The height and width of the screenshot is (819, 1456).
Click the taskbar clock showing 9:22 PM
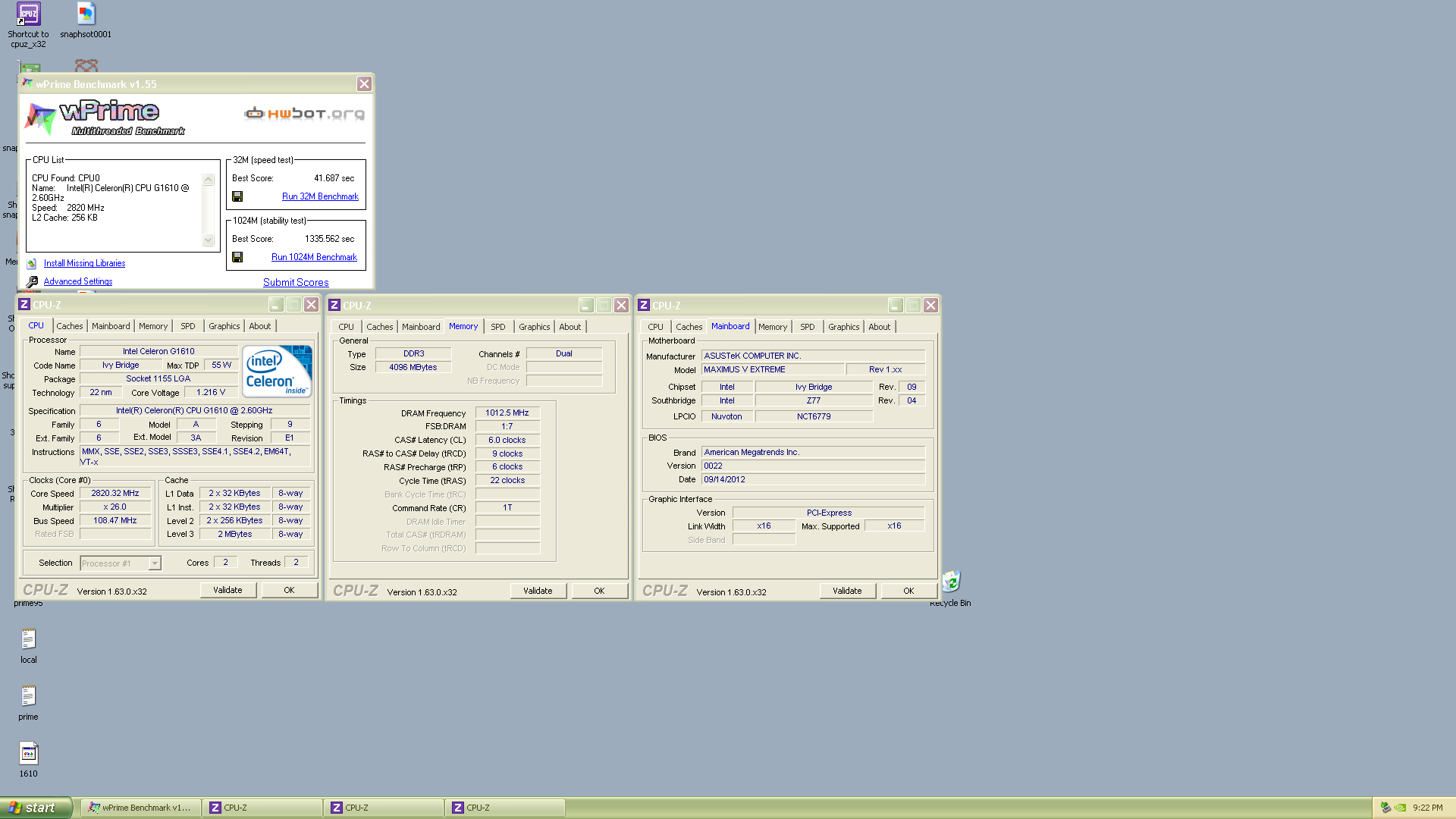click(x=1428, y=808)
